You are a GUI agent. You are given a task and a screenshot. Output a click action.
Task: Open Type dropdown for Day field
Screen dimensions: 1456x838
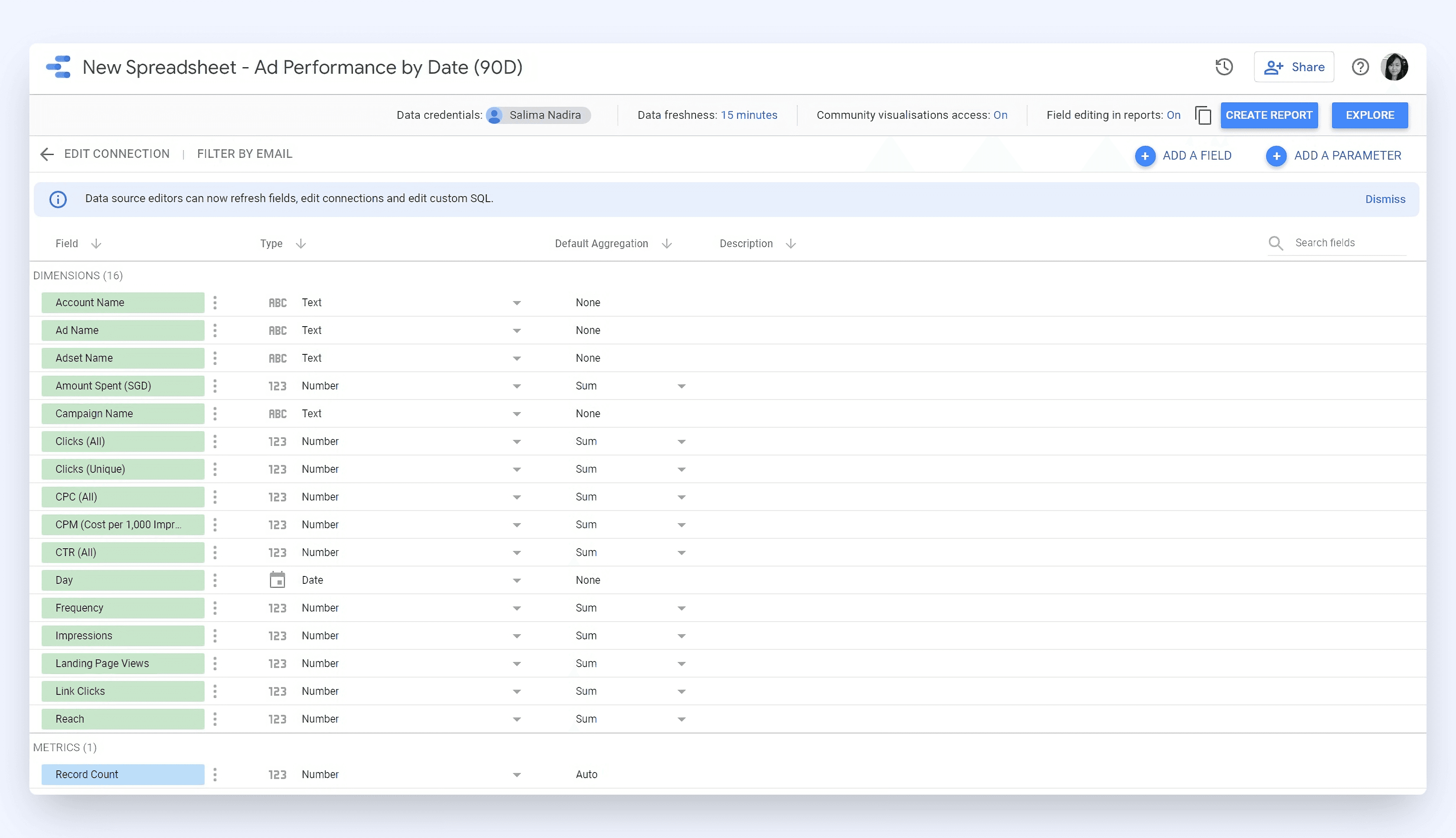516,581
